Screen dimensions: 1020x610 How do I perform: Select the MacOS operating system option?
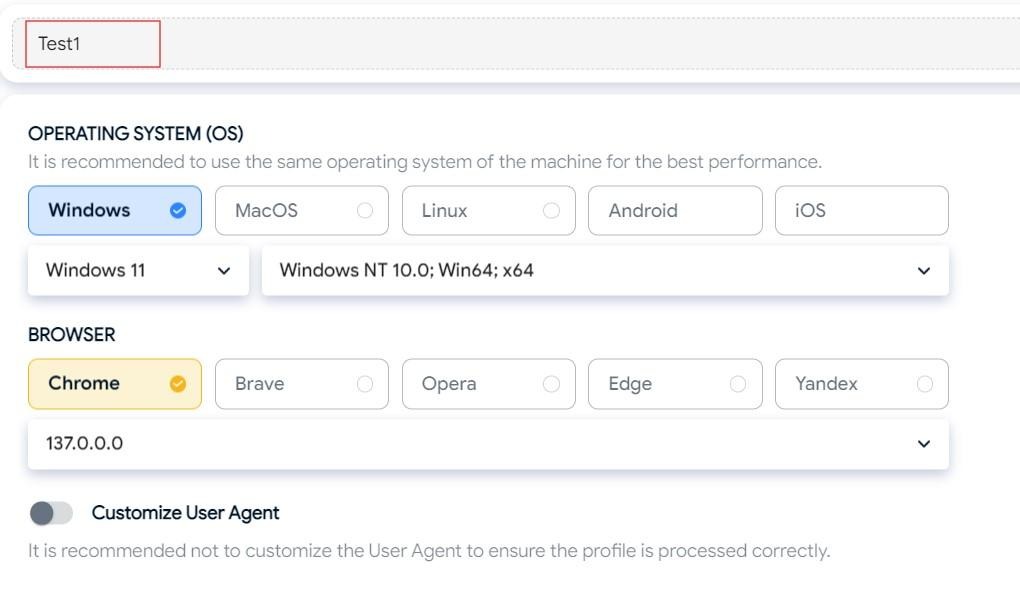click(301, 210)
